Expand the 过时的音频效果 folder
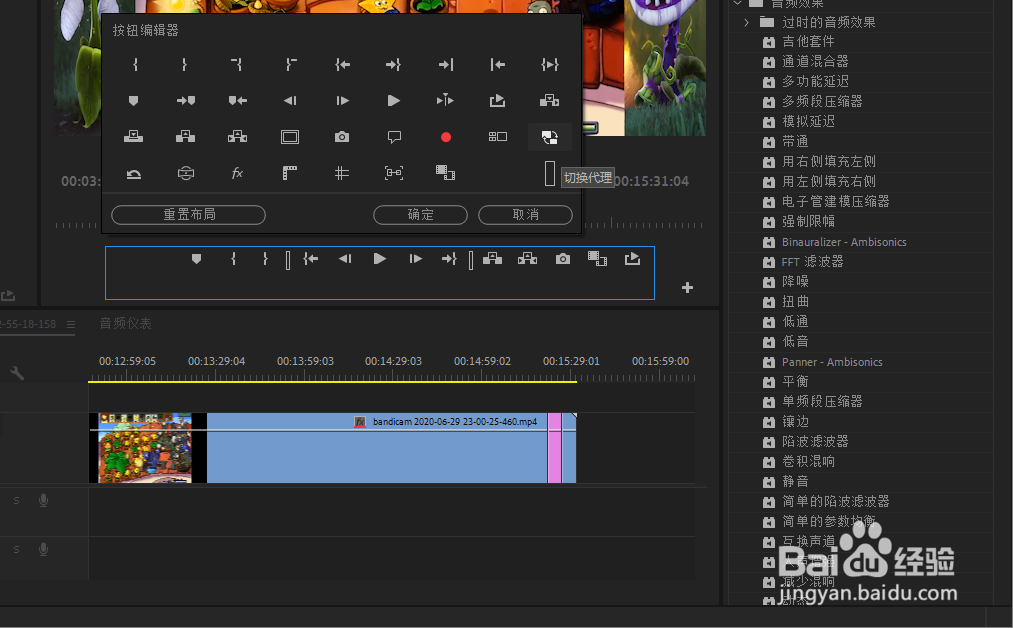Screen dimensions: 1013x628 coord(747,23)
